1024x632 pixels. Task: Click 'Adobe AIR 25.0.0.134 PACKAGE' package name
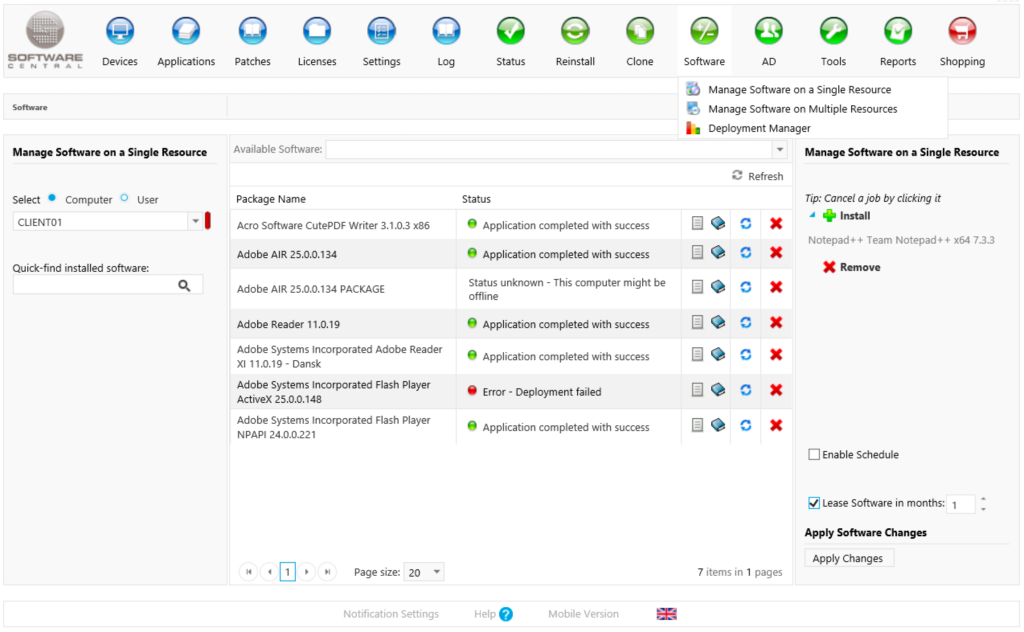[x=311, y=289]
